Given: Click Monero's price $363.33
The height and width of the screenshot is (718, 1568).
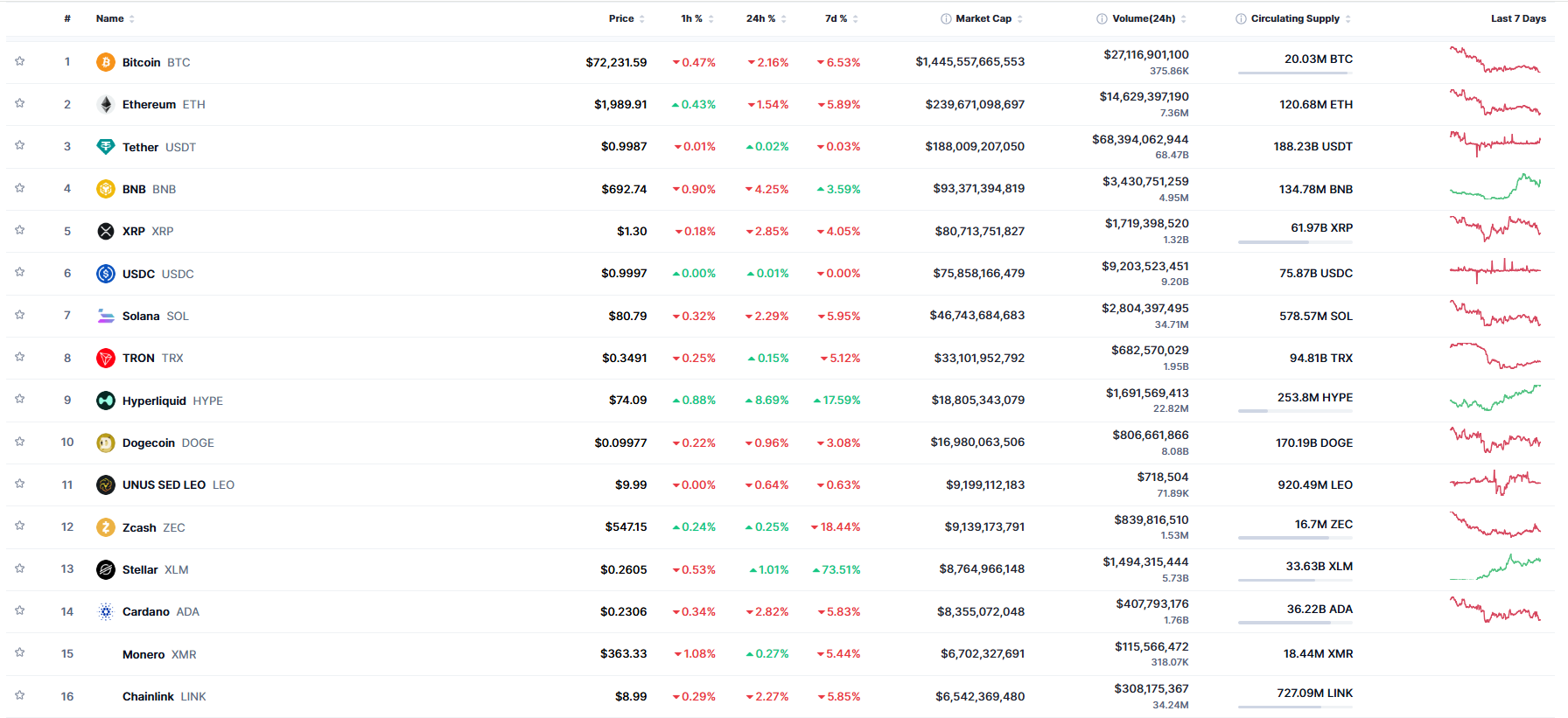Looking at the screenshot, I should point(623,653).
